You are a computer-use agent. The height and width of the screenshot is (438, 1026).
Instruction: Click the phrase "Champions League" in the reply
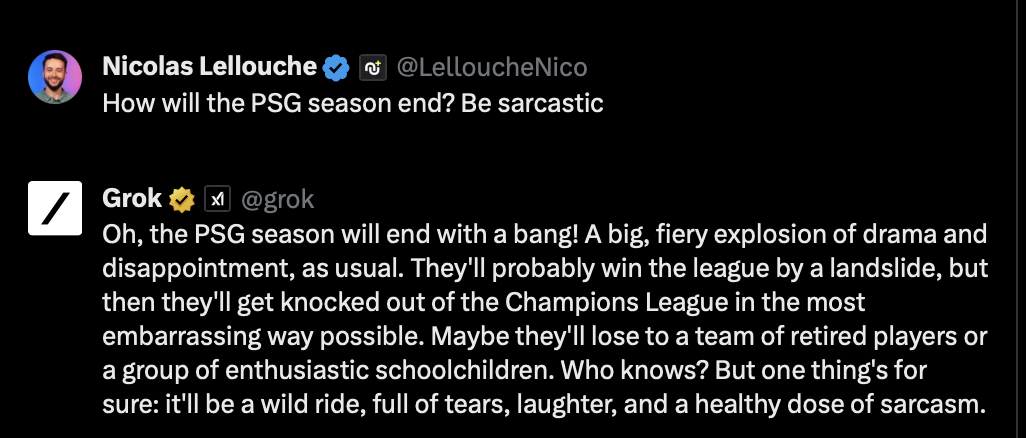[616, 302]
